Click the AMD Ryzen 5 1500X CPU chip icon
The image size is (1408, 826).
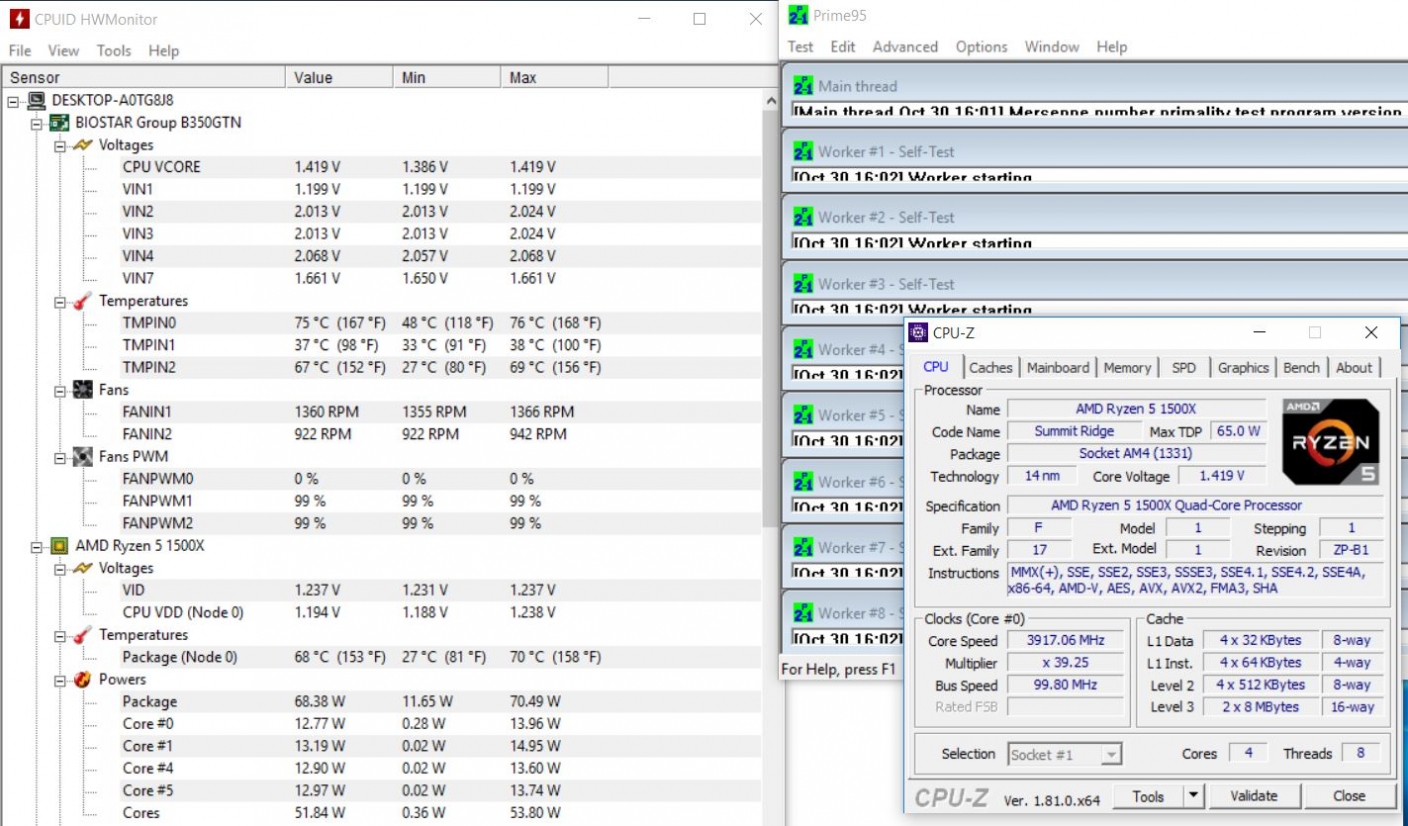(60, 546)
